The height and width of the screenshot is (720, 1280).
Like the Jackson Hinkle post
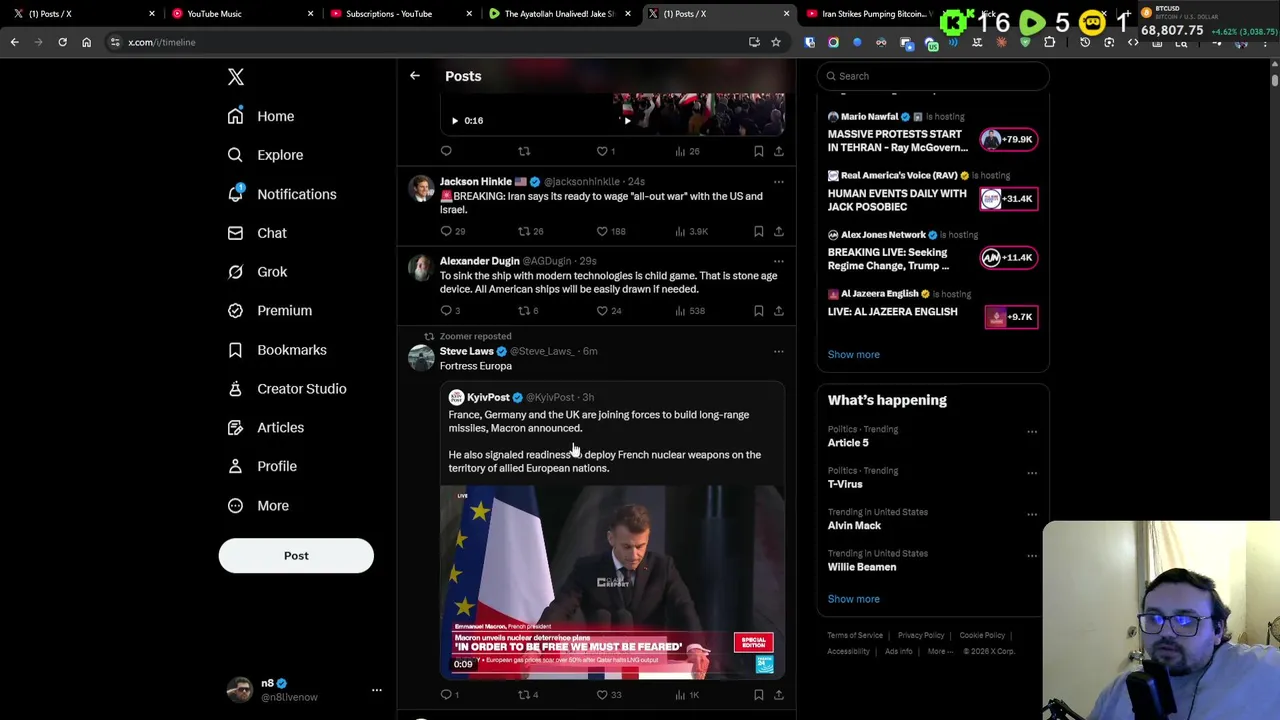(602, 231)
